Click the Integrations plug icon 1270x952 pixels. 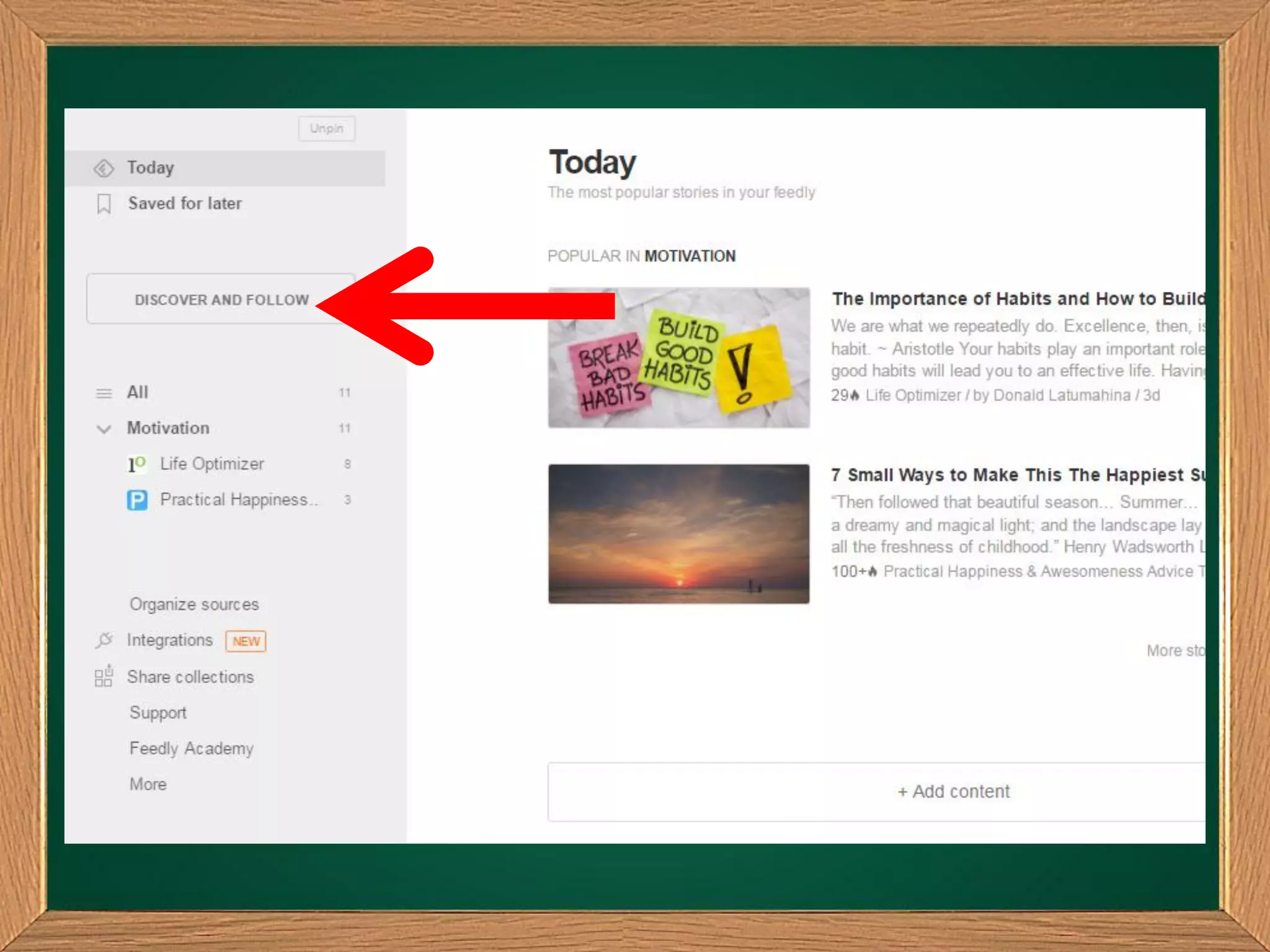click(x=104, y=640)
